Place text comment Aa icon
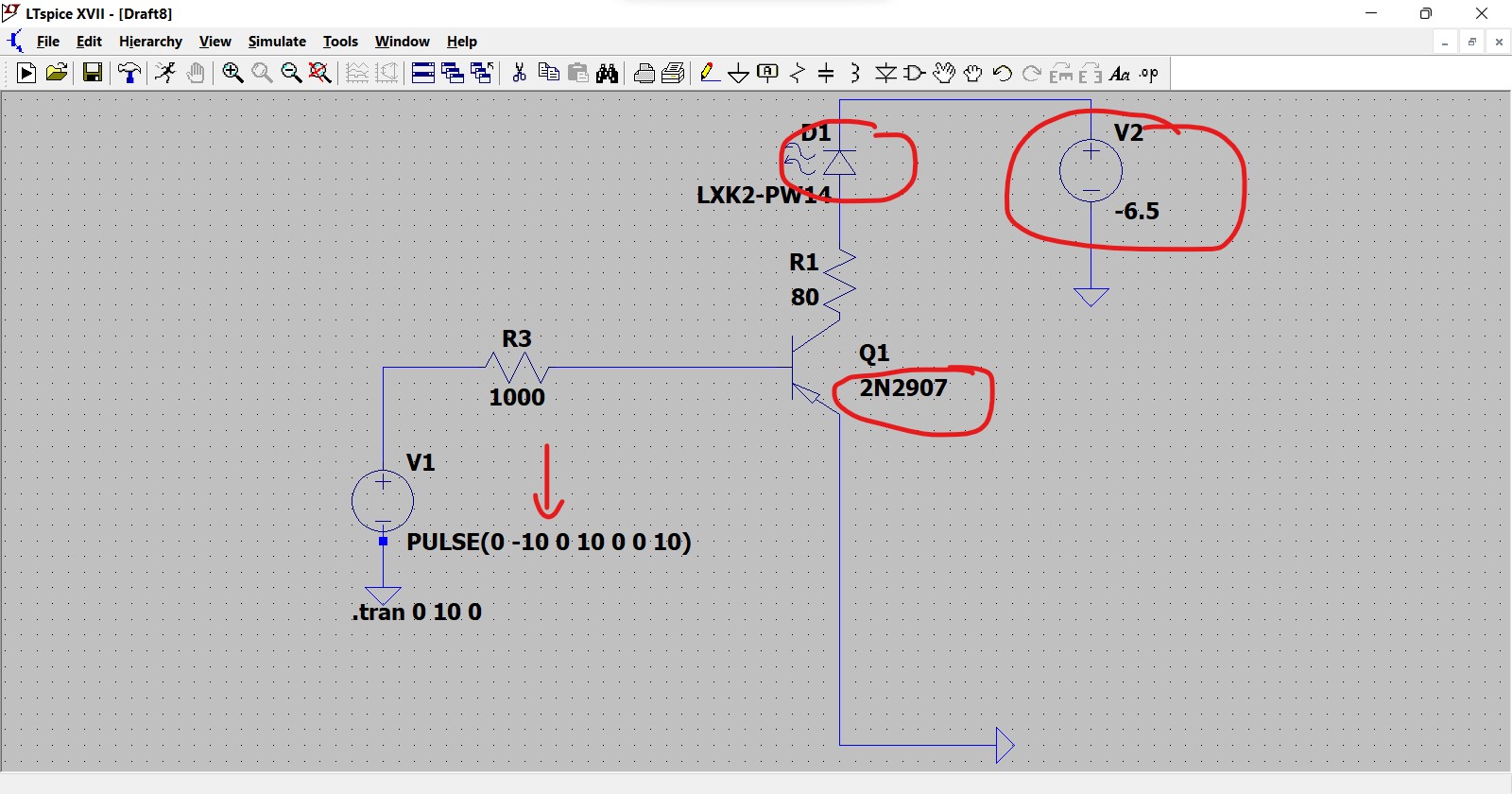1512x794 pixels. pos(1120,73)
